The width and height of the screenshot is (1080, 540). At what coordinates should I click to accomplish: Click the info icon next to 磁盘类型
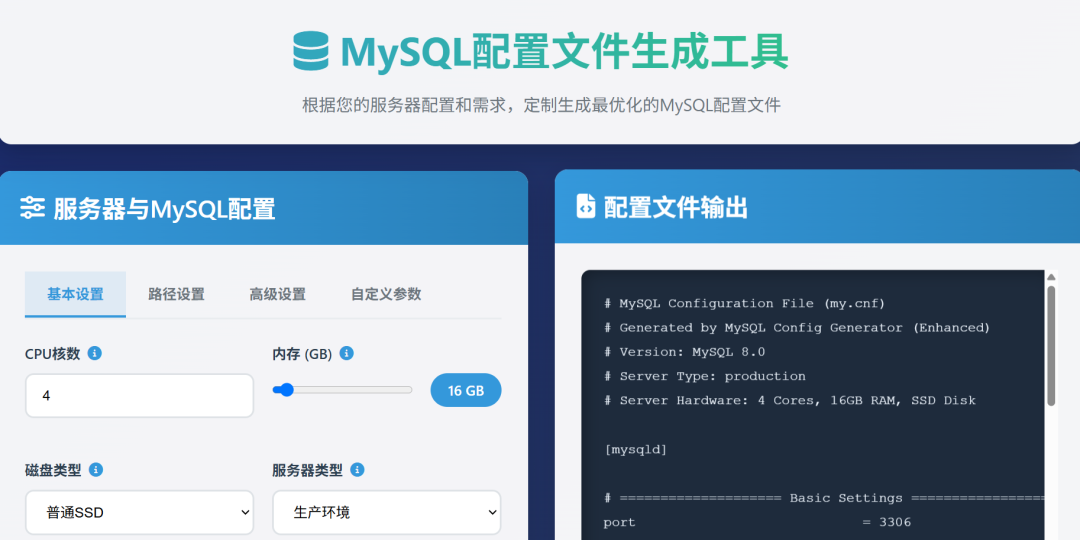point(96,470)
